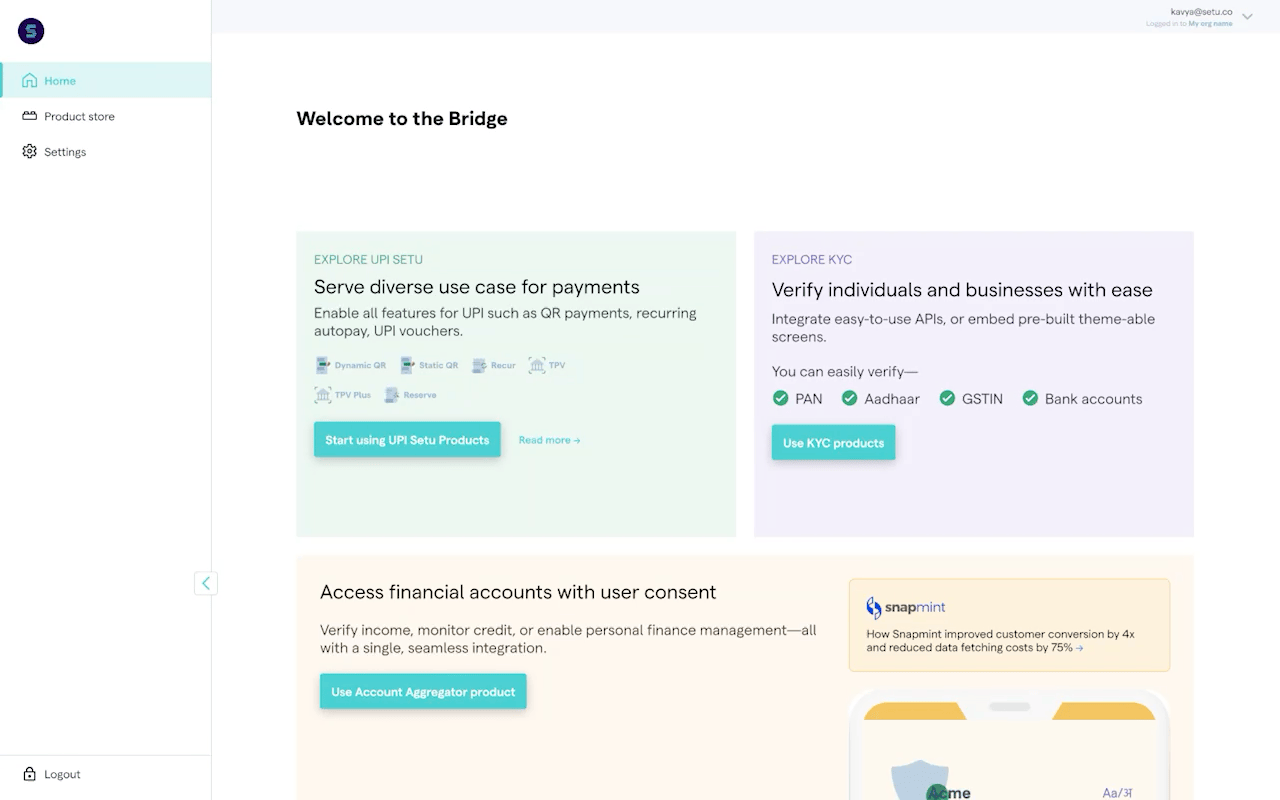Click the Recur recurring payments icon

pyautogui.click(x=480, y=365)
